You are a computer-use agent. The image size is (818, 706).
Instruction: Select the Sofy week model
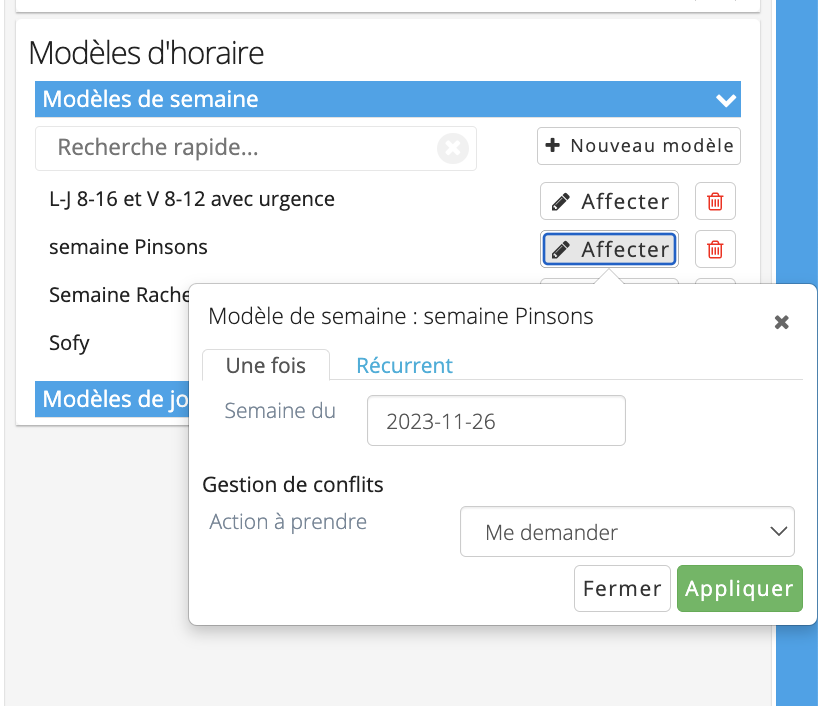tap(69, 343)
